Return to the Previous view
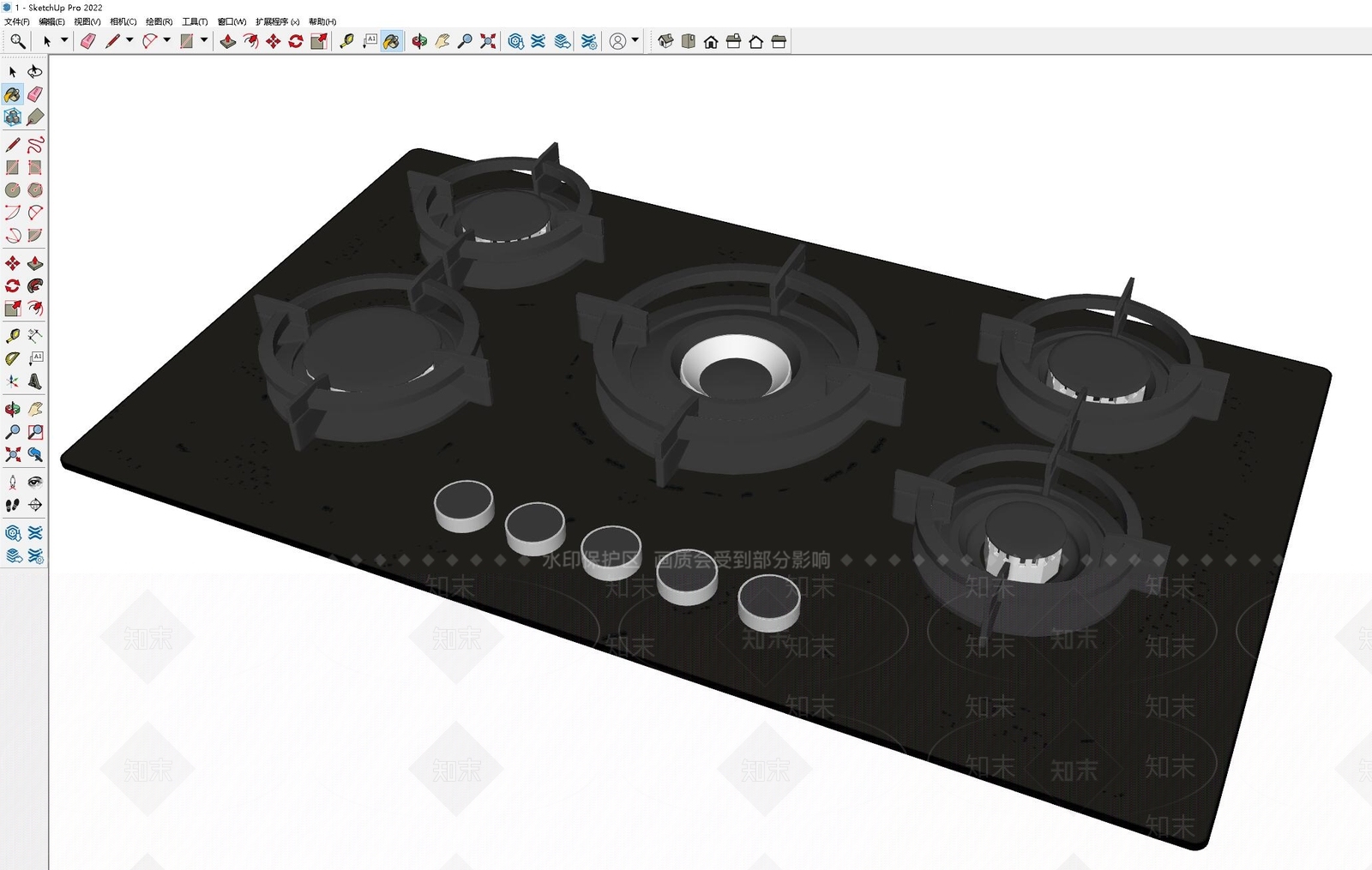The width and height of the screenshot is (1372, 870). [x=35, y=454]
